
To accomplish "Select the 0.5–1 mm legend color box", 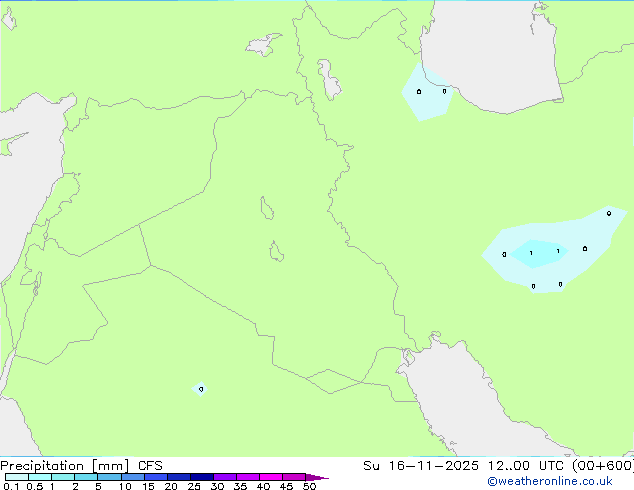I will [x=40, y=477].
